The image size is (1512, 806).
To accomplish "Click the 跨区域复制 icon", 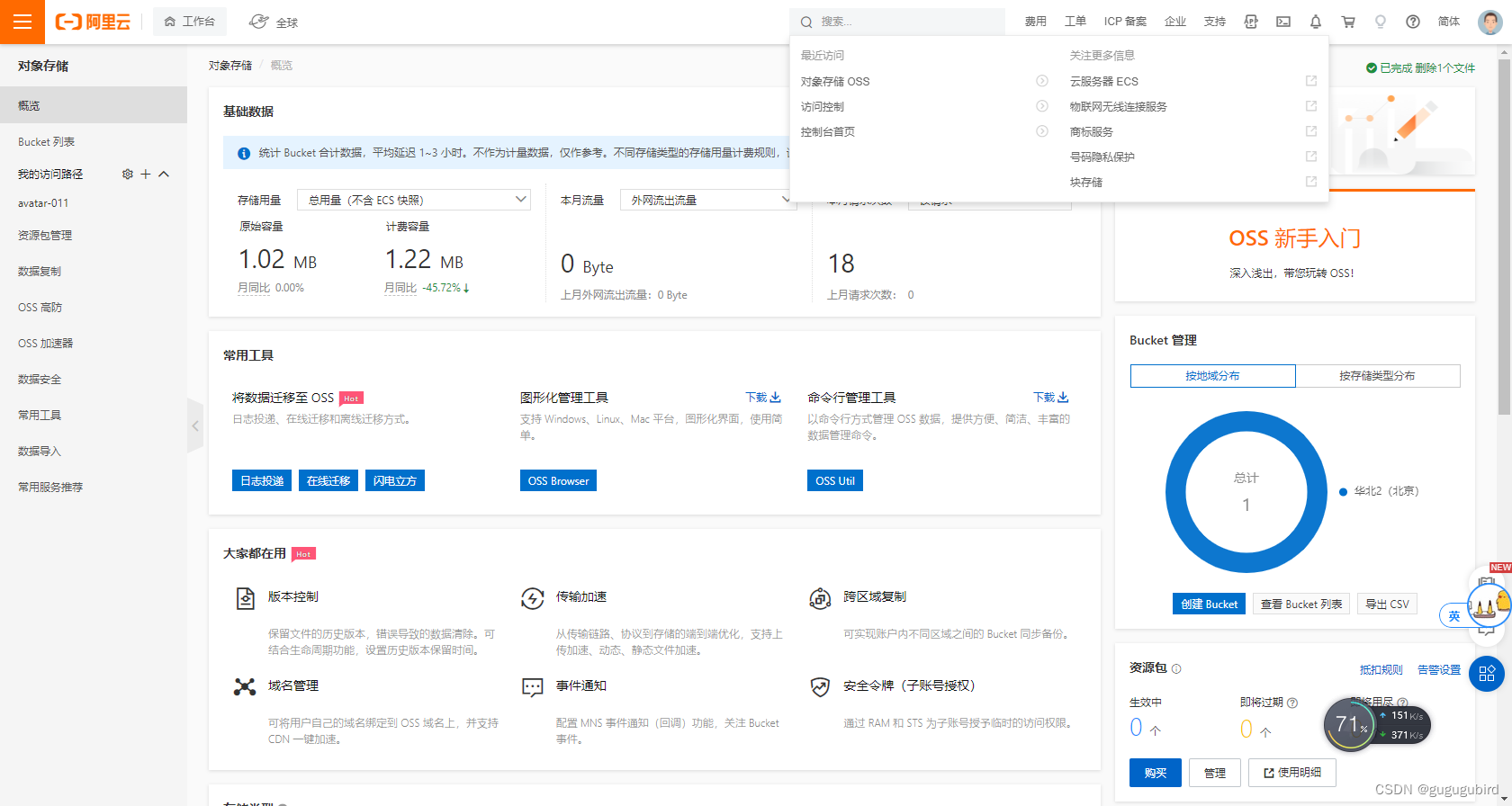I will (x=820, y=598).
